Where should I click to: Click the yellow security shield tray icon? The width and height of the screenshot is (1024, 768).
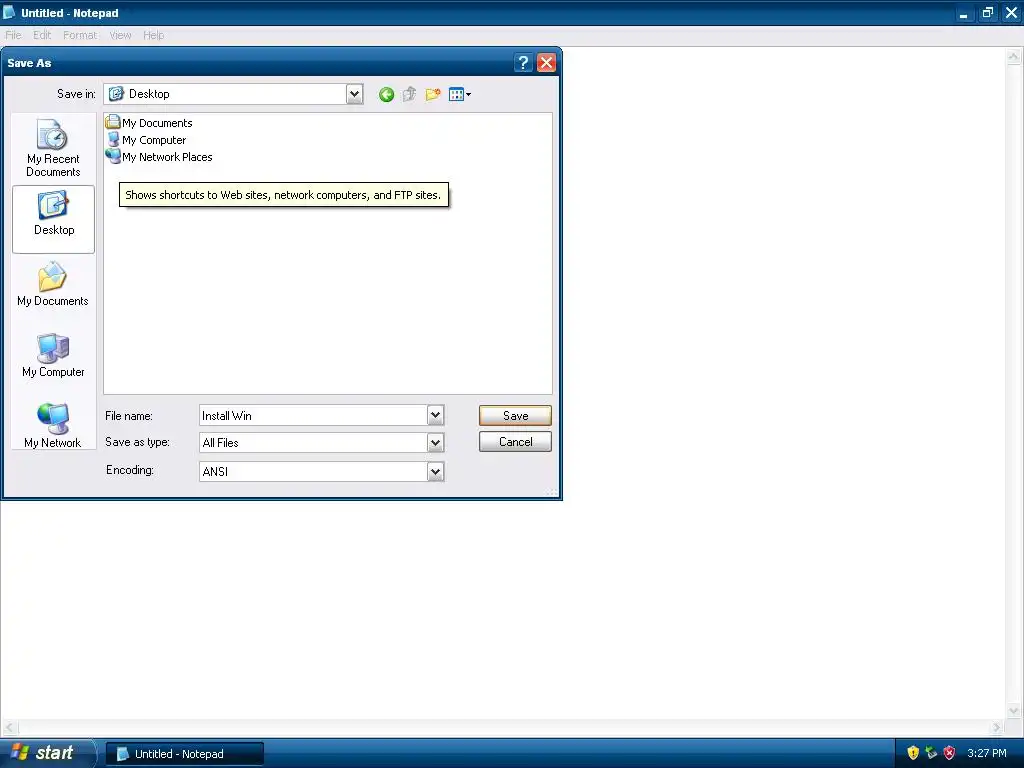(x=913, y=753)
